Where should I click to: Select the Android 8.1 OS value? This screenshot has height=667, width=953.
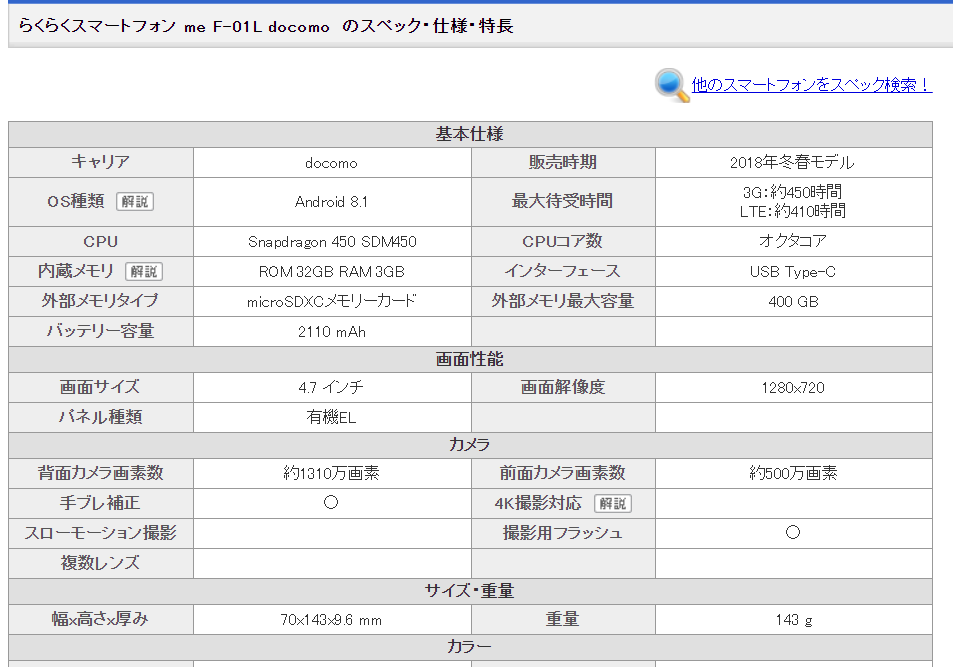pyautogui.click(x=331, y=200)
